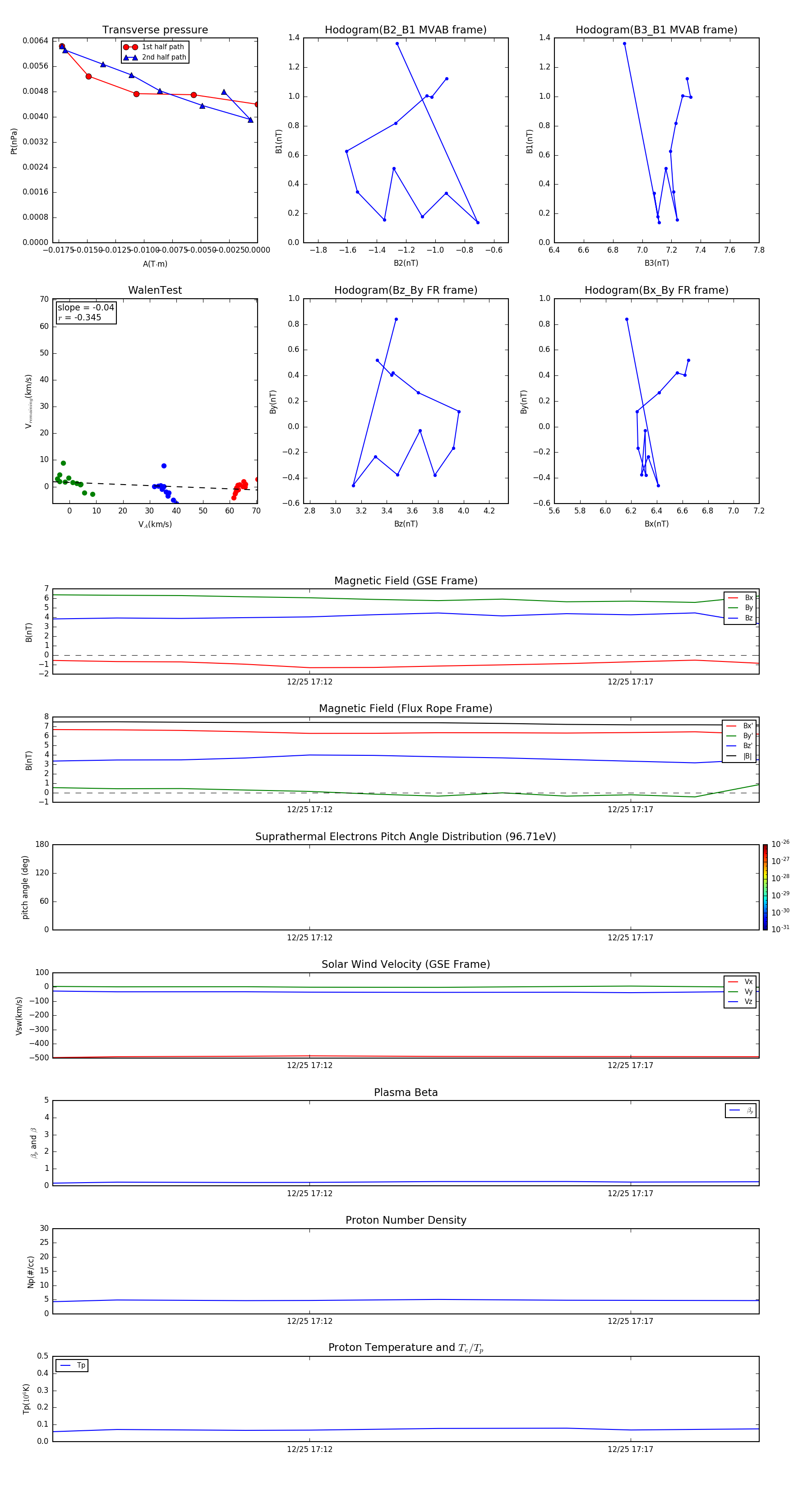812x1489 pixels.
Task: Click the 'Bz(nT)' axis label
Action: pyautogui.click(x=406, y=524)
